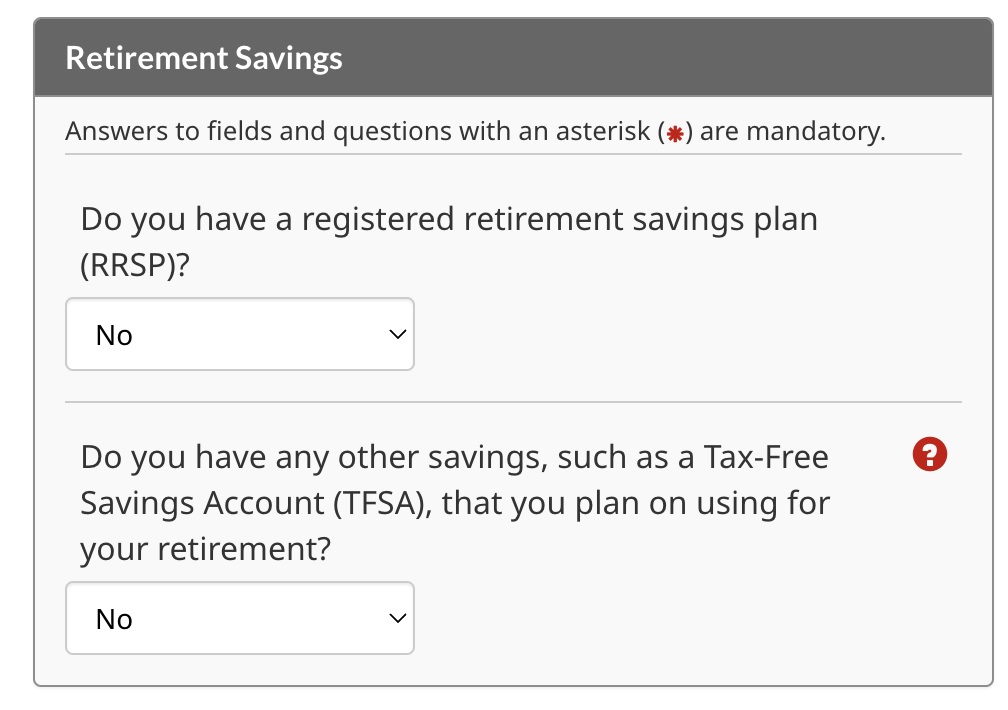Open the RRSP question select box
The height and width of the screenshot is (710, 1008).
point(240,334)
